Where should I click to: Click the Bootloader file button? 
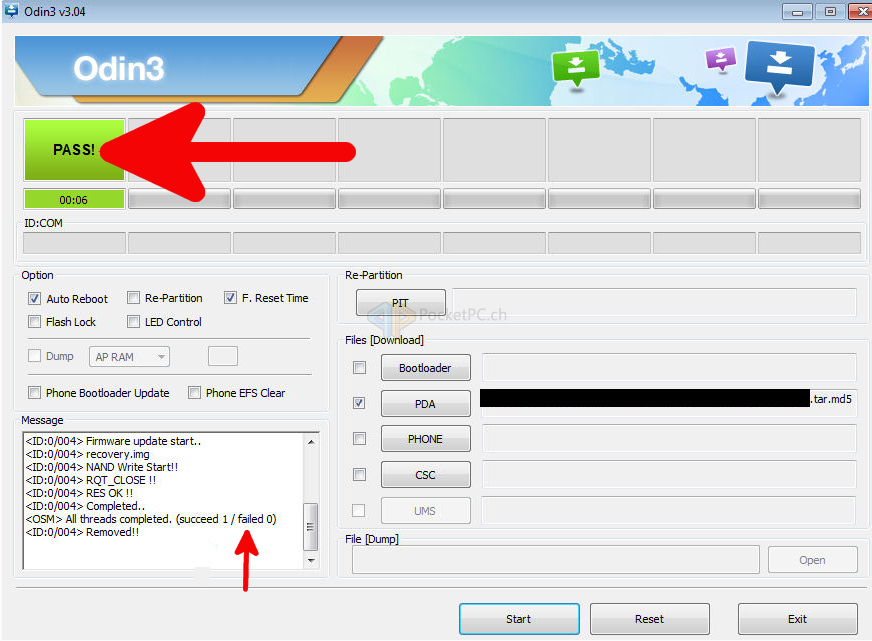coord(425,367)
